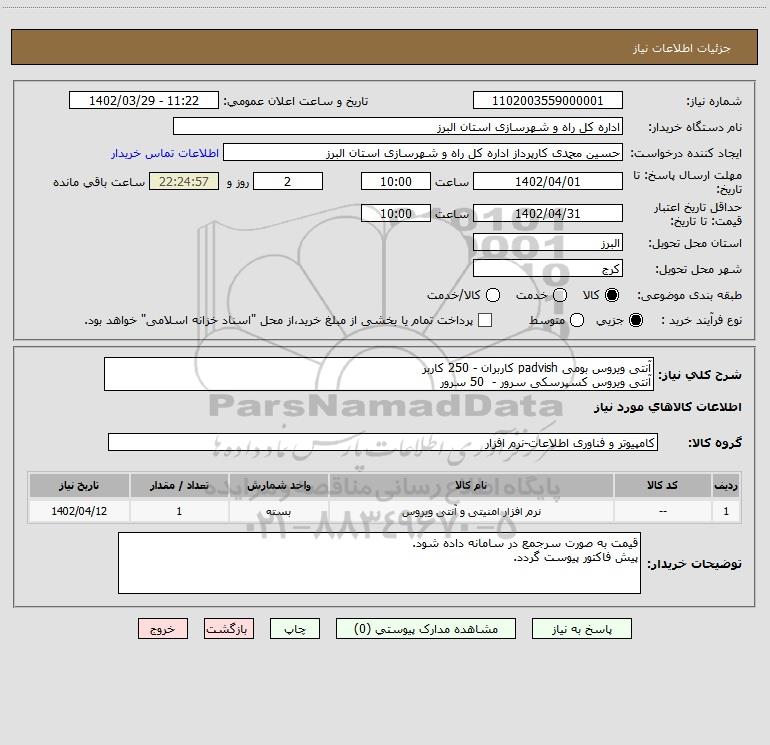The image size is (770, 745).
Task: Click the بازگشت back button
Action: click(x=229, y=629)
